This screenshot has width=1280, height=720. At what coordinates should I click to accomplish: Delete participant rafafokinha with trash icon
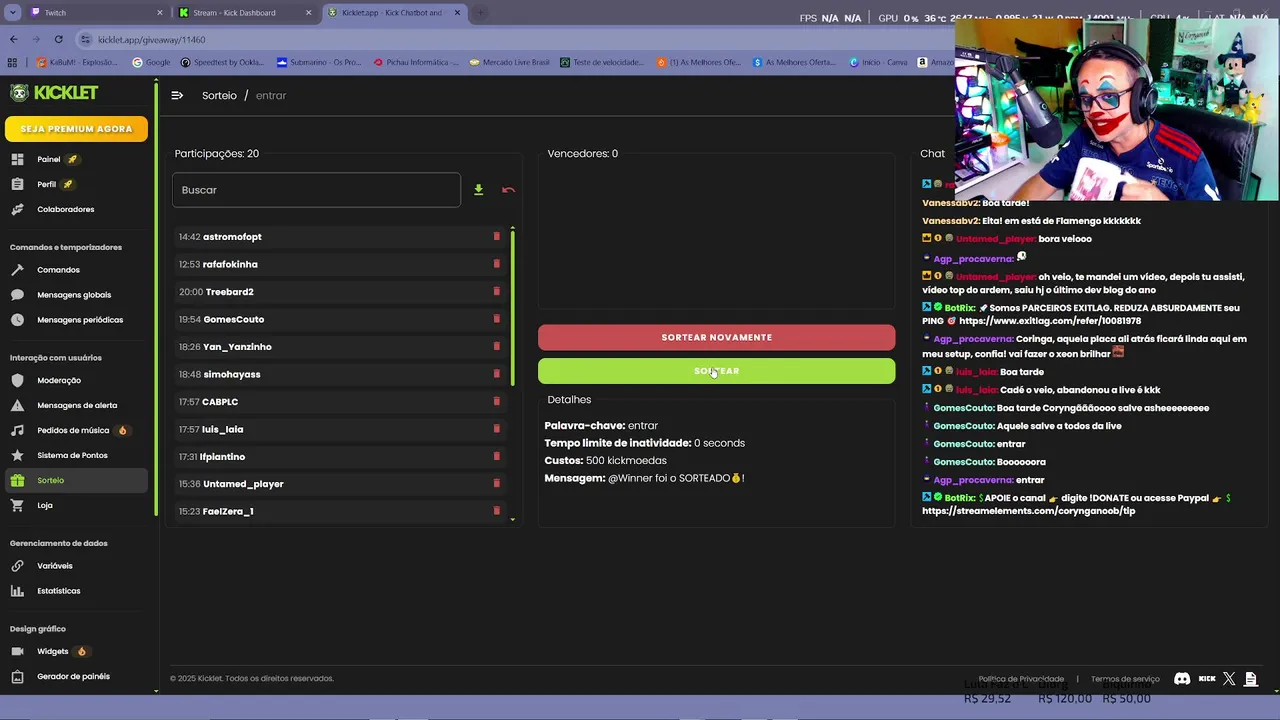496,264
